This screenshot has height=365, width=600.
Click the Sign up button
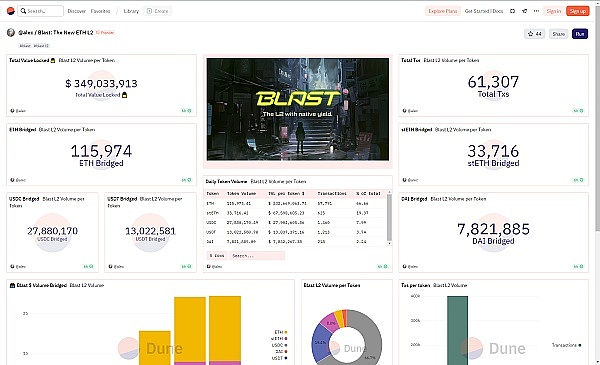(577, 11)
